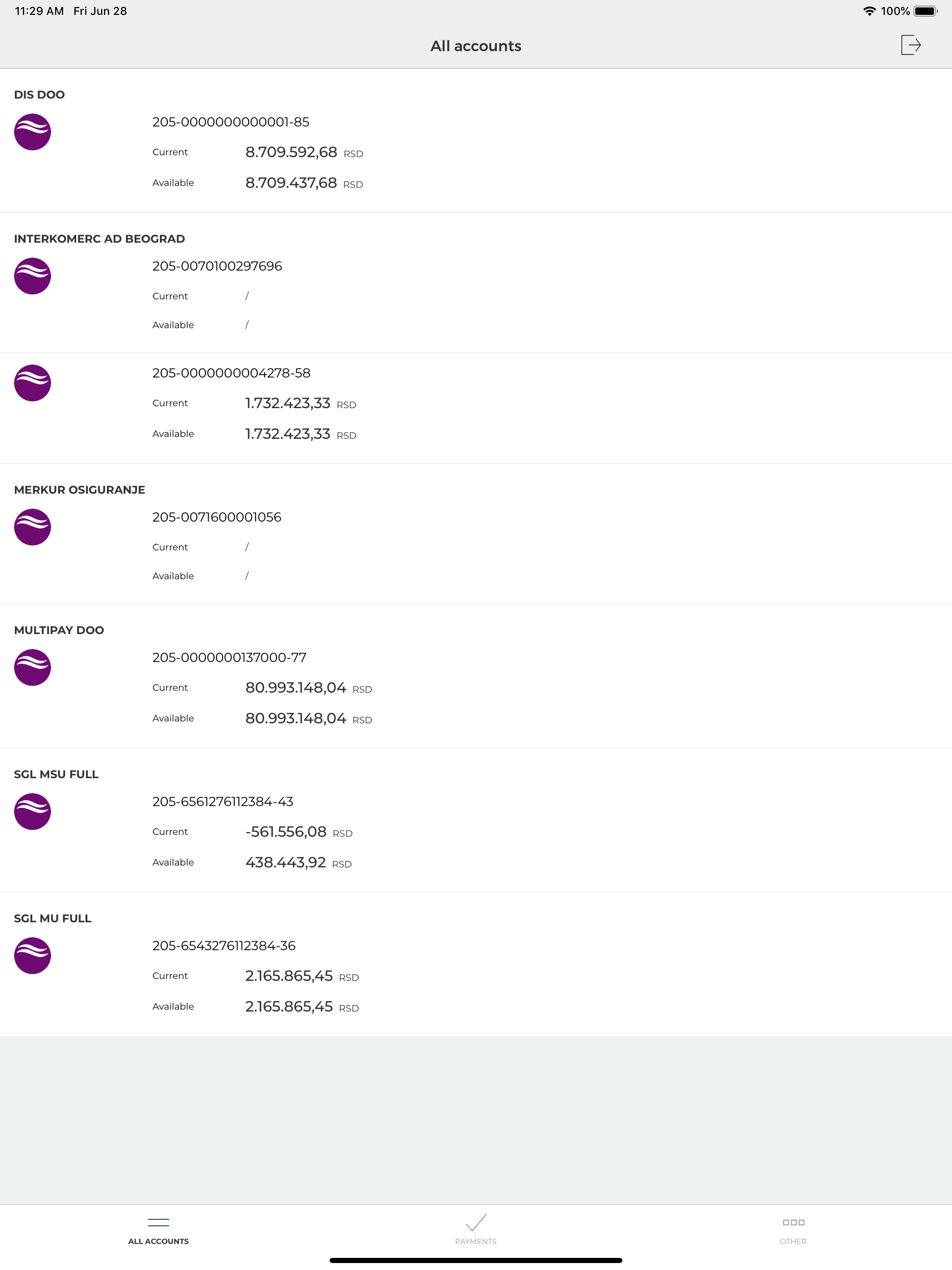Select account number 205-0000000004278-58
Viewport: 952px width, 1270px height.
(x=231, y=373)
